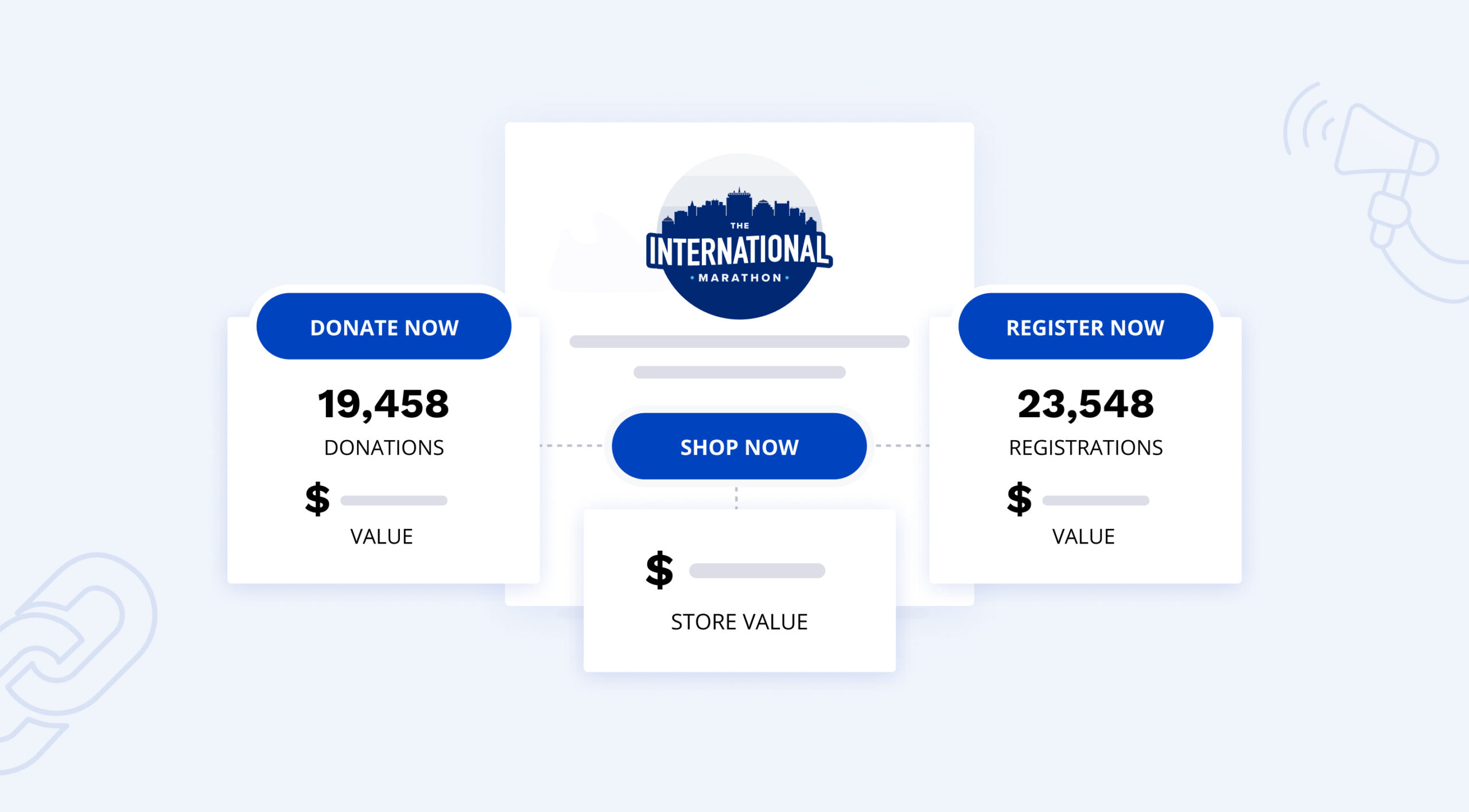Click the registration value placeholder bar
Screen dimensions: 1469x812
click(x=1095, y=500)
